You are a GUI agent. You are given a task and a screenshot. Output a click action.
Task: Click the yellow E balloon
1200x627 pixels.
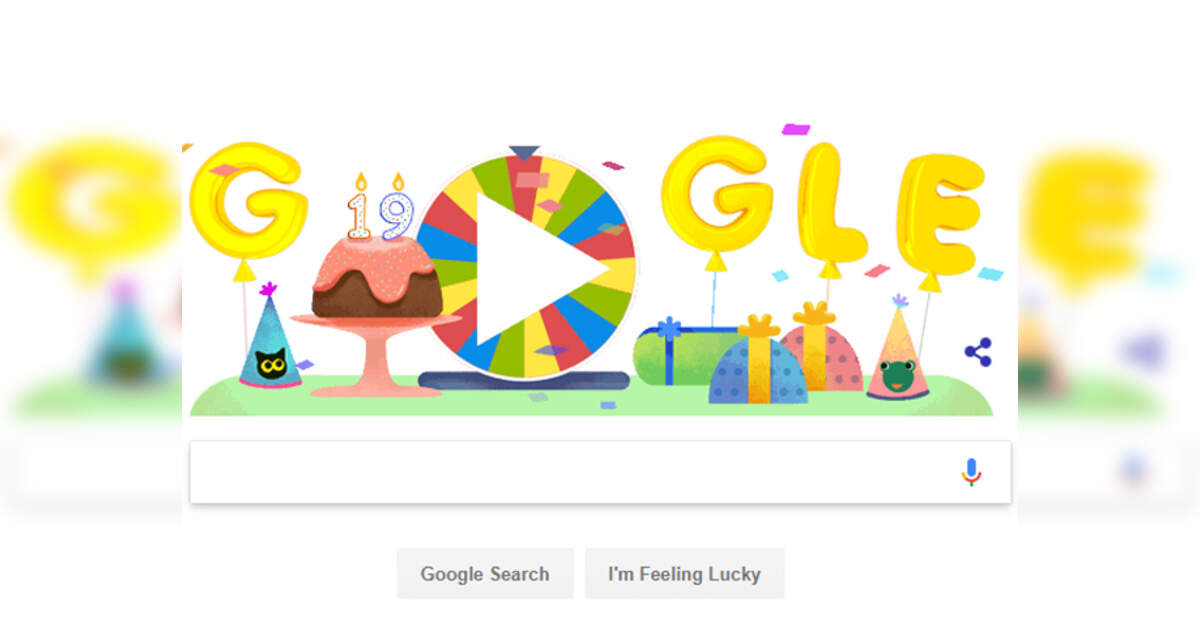tap(939, 213)
